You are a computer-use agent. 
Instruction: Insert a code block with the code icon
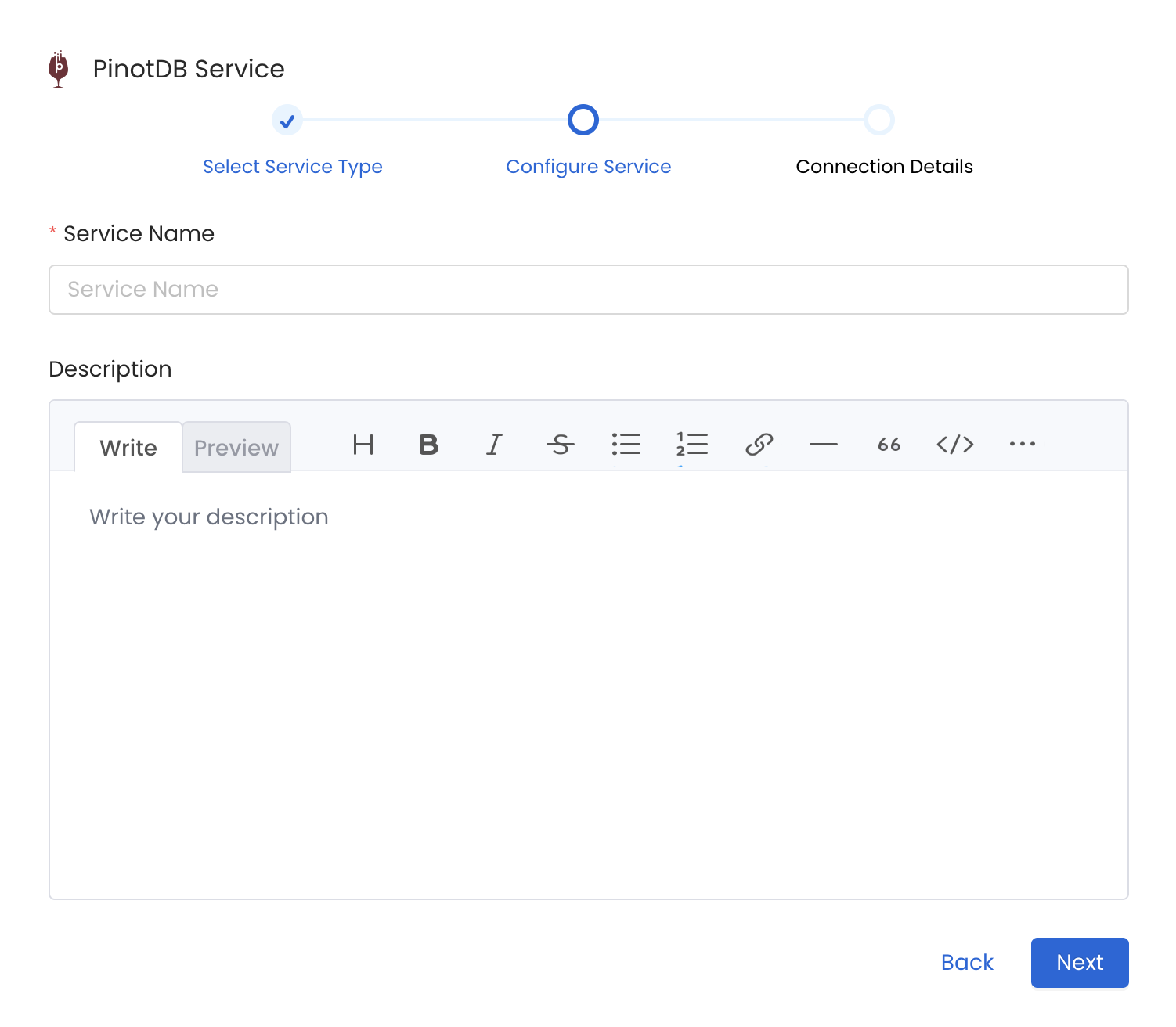(x=955, y=445)
